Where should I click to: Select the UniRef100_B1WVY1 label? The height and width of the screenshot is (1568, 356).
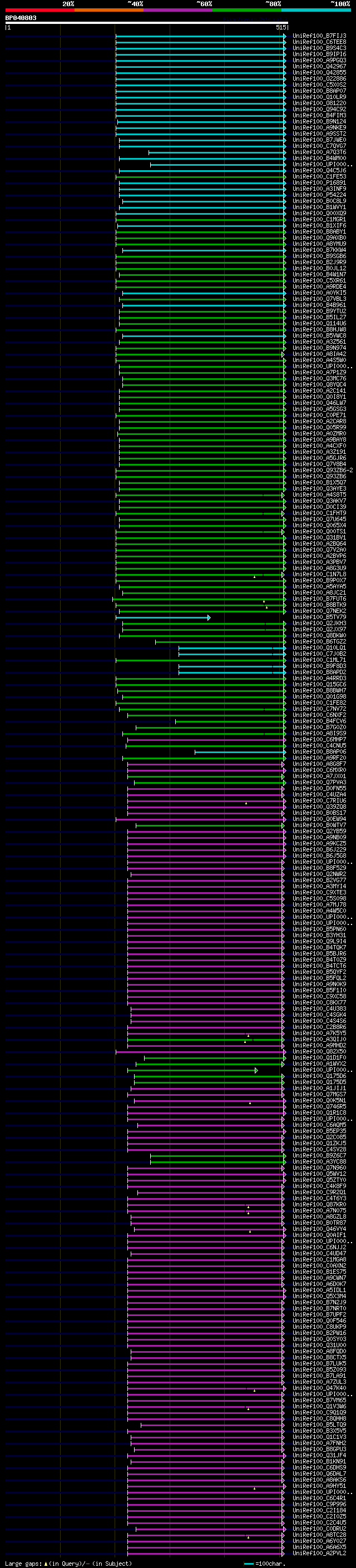click(319, 207)
